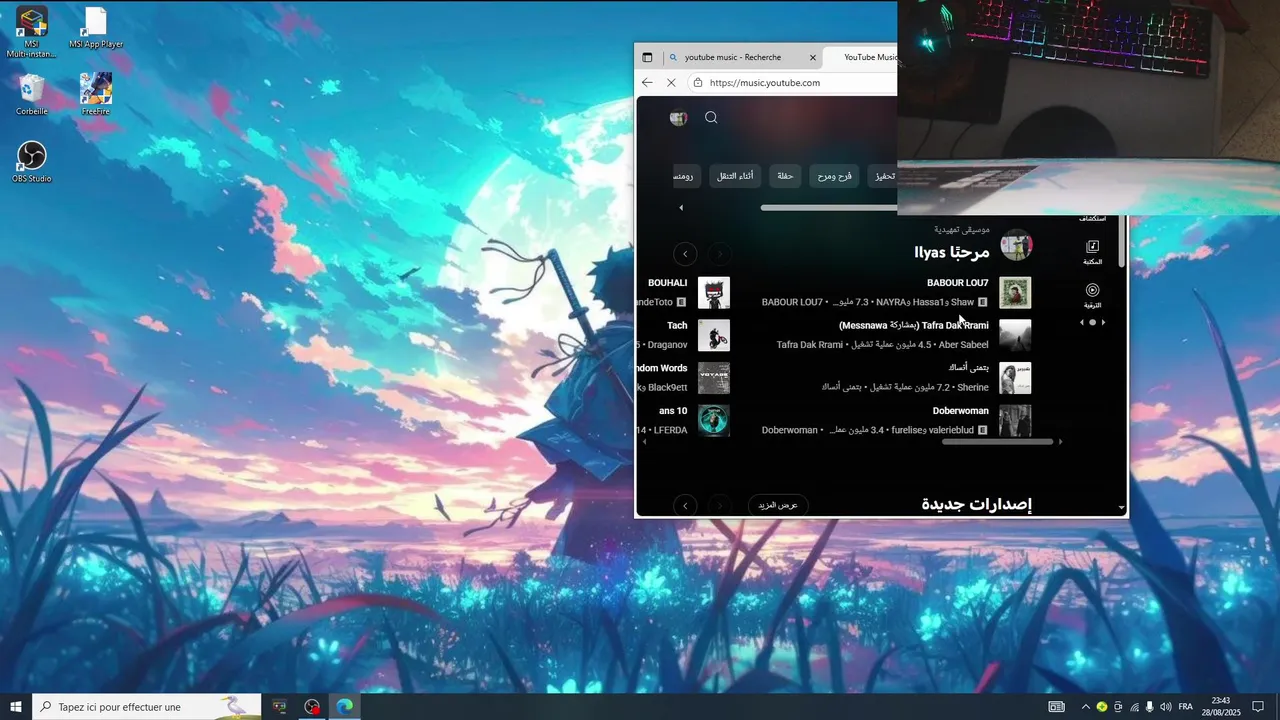Launch OBS Studio desktop shortcut
The image size is (1280, 720).
(32, 162)
